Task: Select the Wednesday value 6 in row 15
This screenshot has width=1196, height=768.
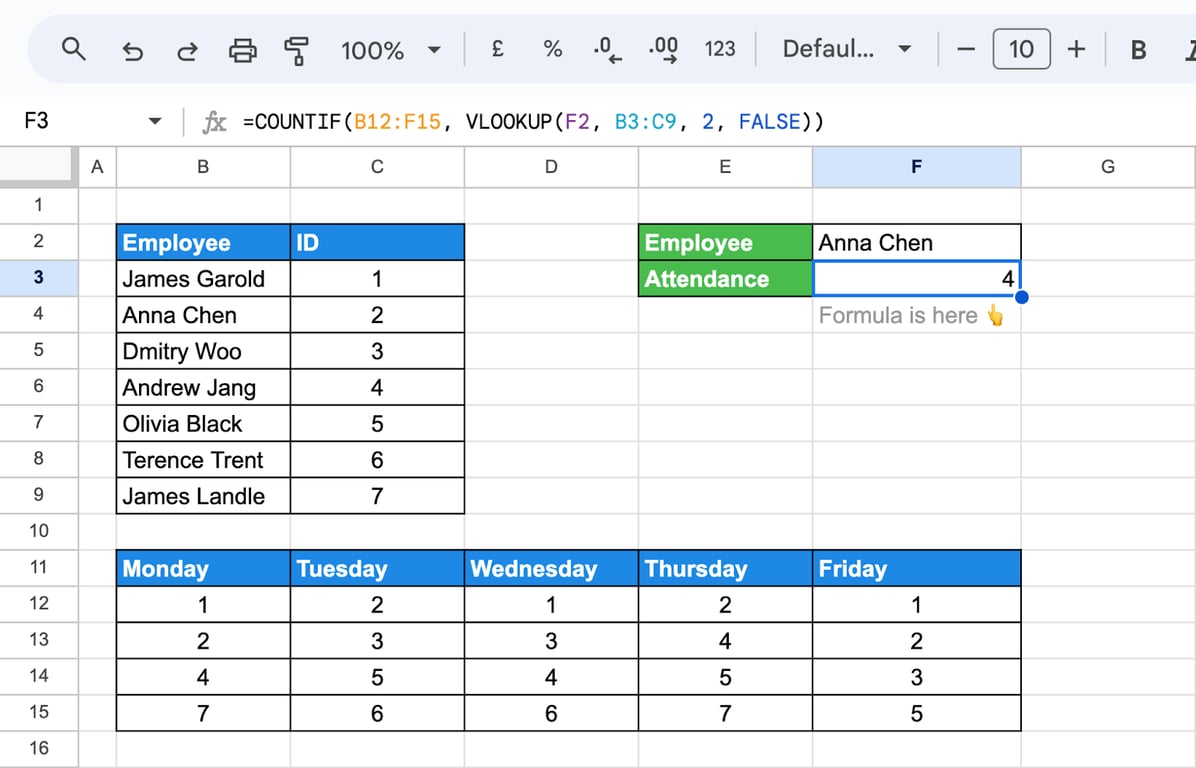Action: [x=551, y=713]
